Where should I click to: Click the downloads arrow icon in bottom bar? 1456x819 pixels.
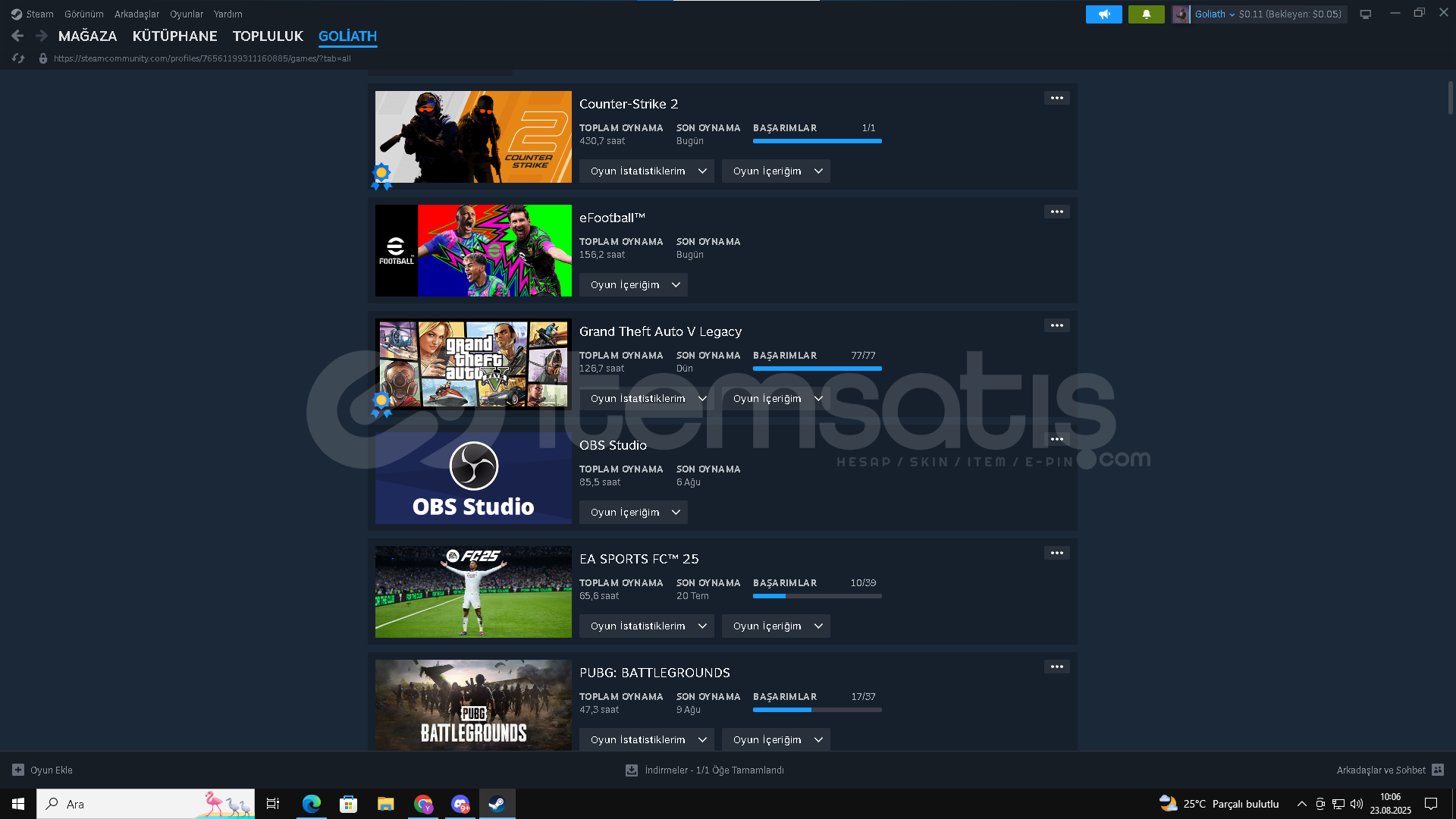tap(631, 770)
